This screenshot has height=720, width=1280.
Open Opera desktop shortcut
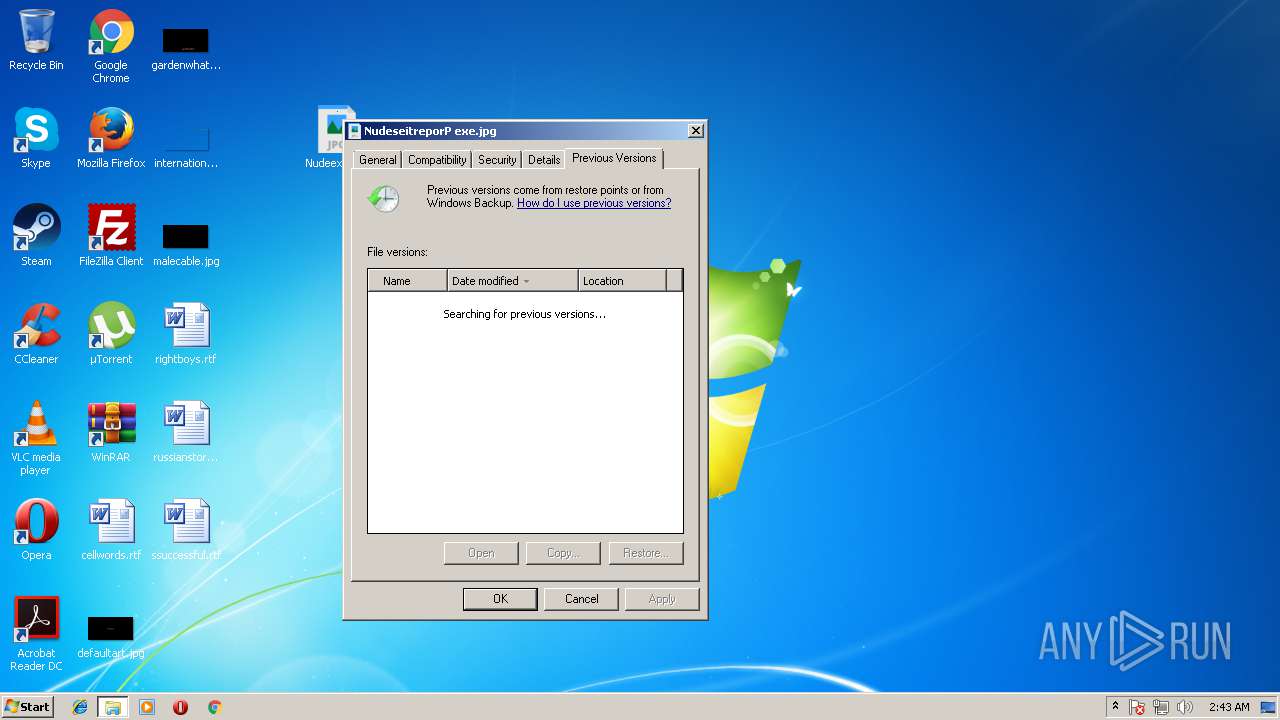[x=36, y=530]
